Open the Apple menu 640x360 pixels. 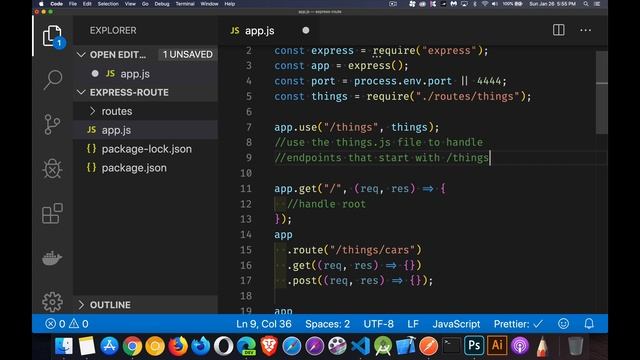[41, 4]
